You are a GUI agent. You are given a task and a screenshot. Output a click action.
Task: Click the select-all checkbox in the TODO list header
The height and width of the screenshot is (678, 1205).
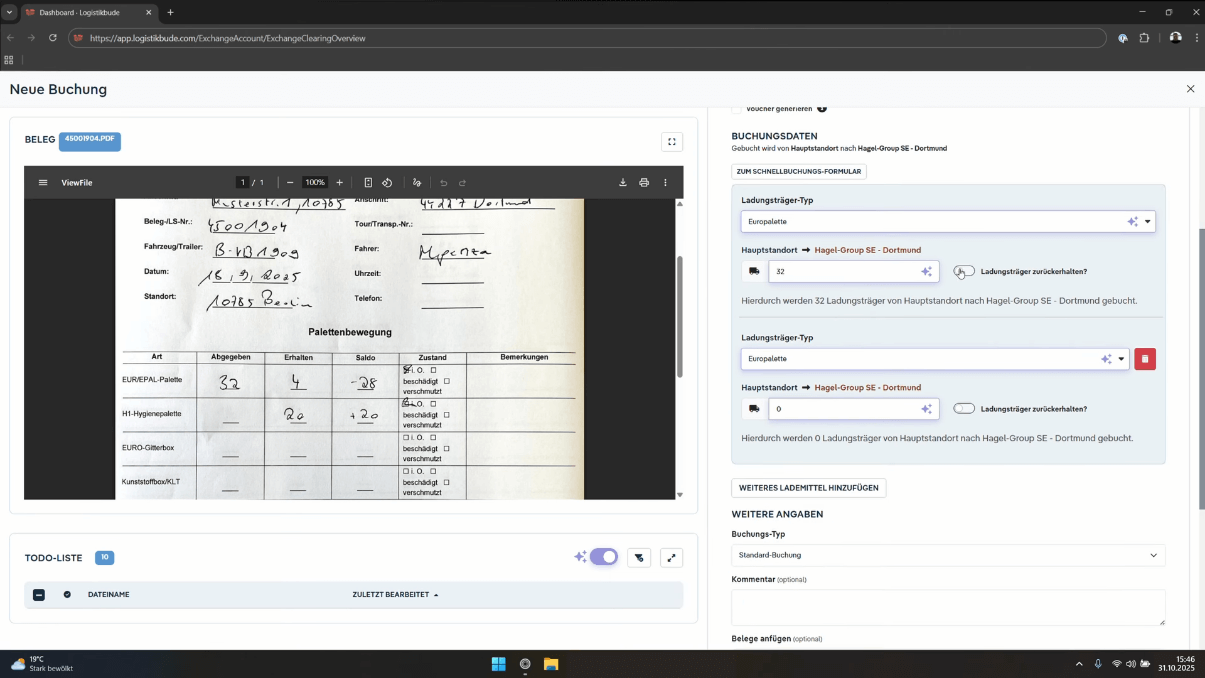(39, 595)
